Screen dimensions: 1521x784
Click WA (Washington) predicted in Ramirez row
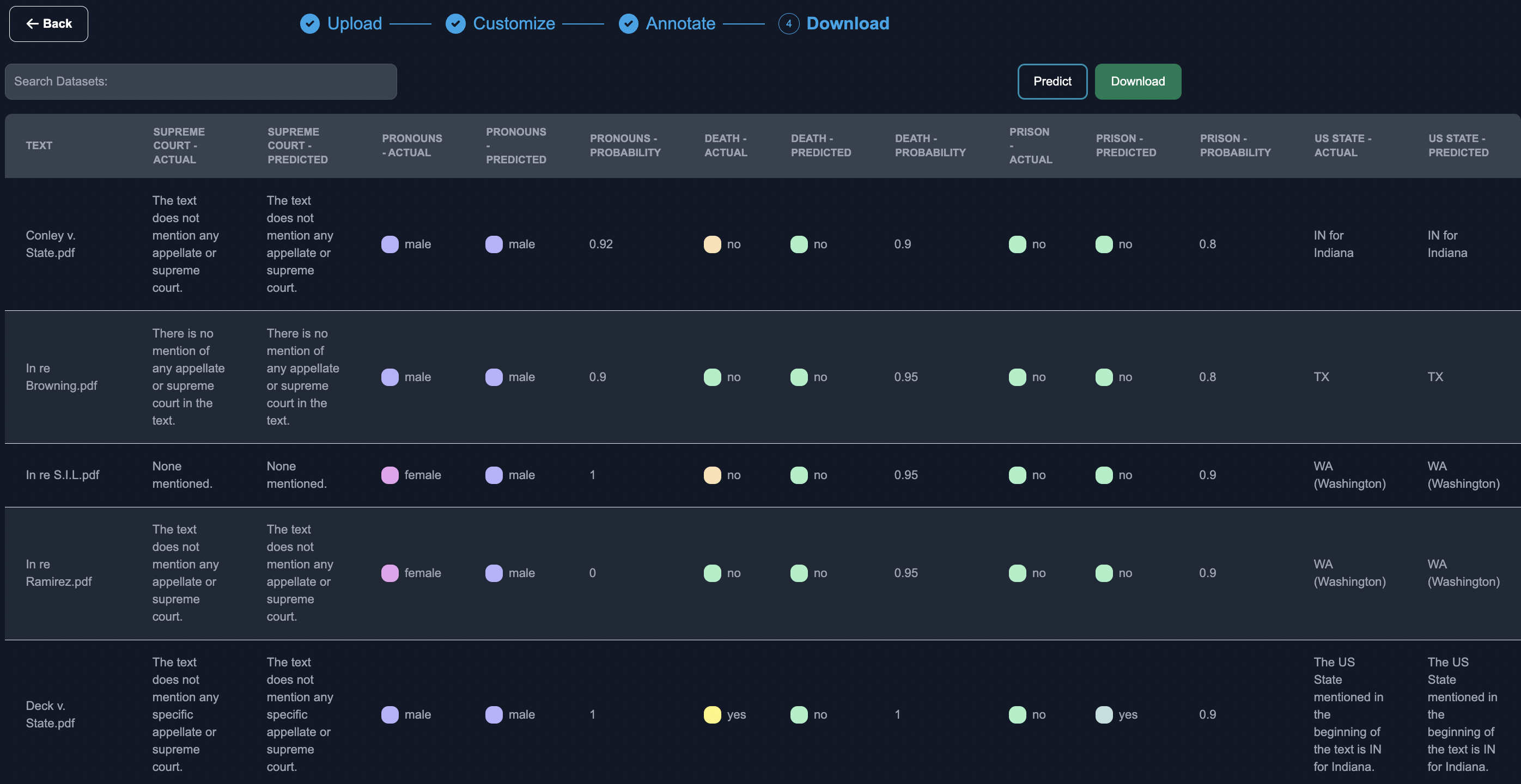(x=1463, y=573)
